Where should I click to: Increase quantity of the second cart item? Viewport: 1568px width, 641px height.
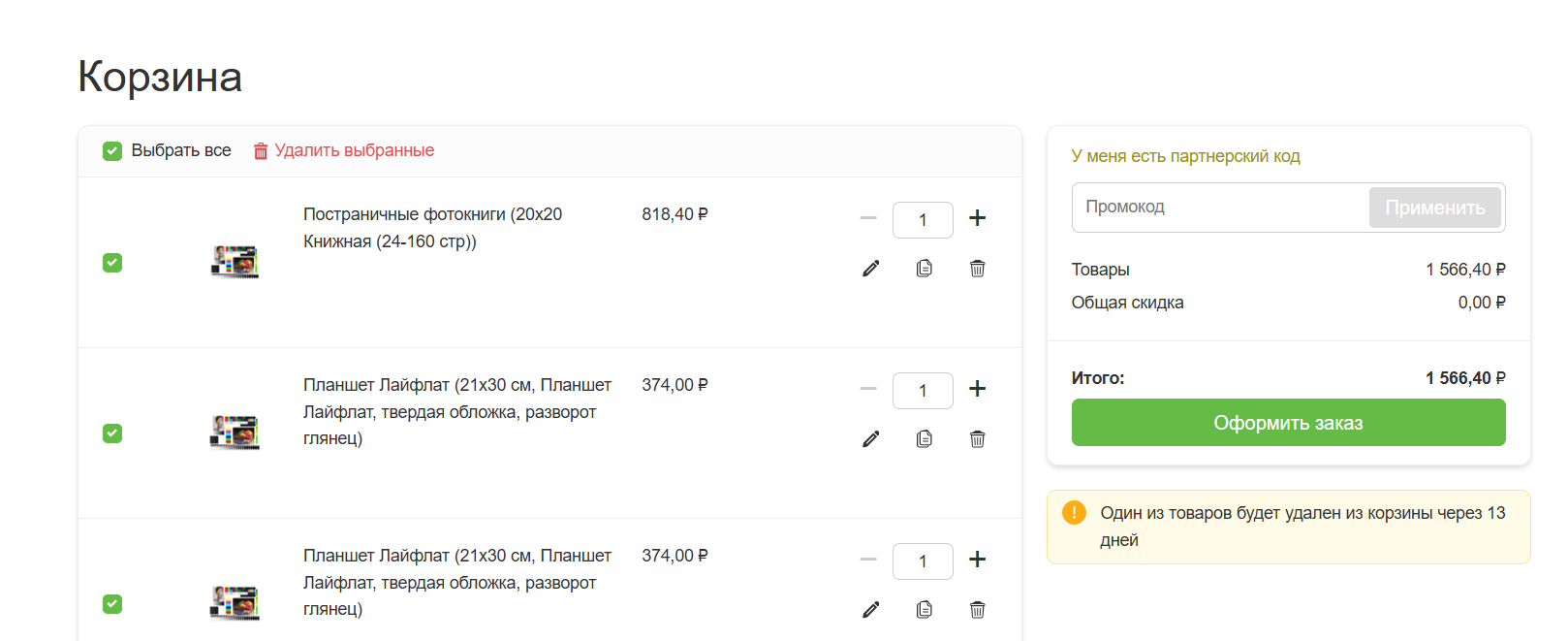[977, 389]
